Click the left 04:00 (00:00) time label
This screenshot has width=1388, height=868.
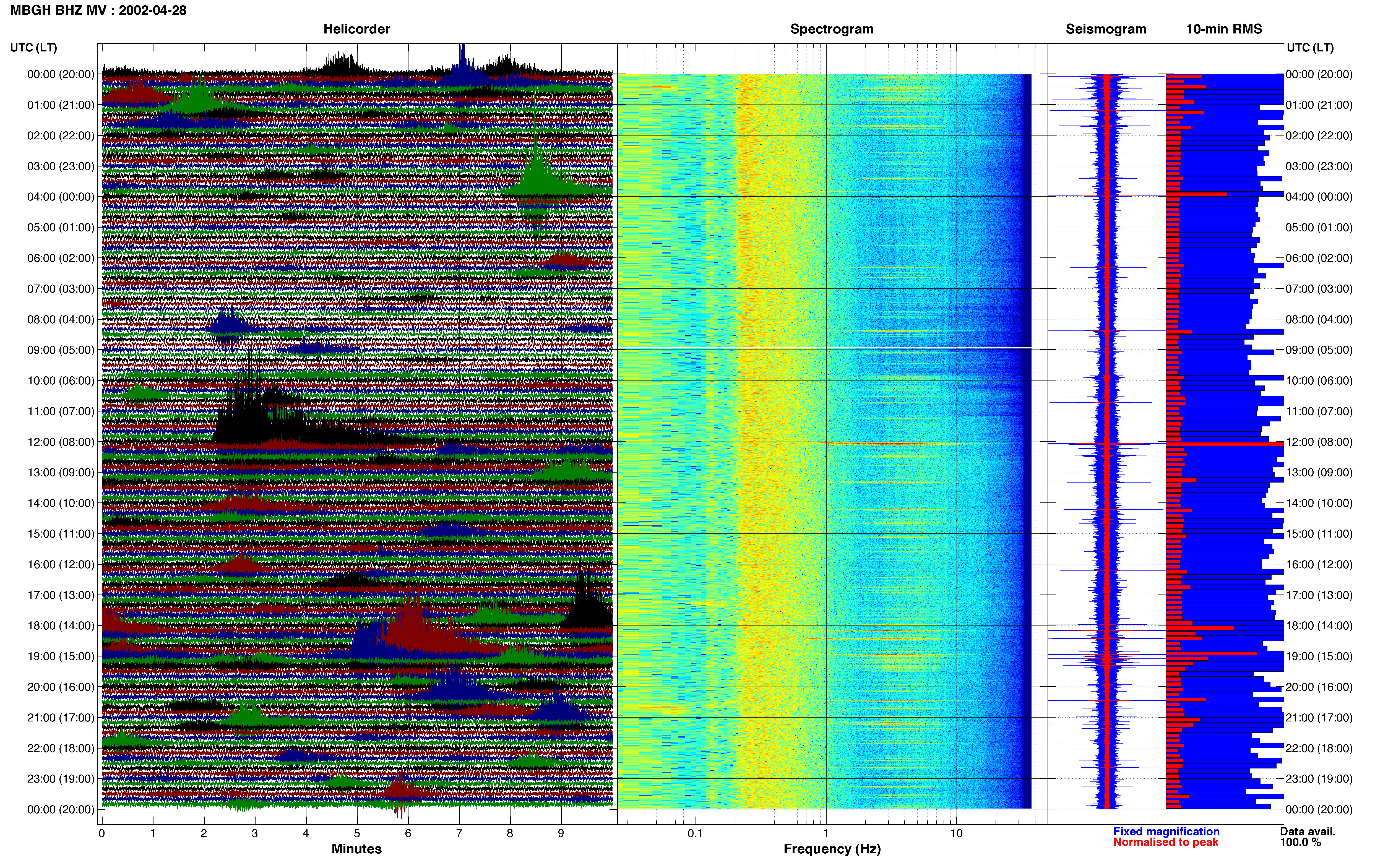point(60,196)
